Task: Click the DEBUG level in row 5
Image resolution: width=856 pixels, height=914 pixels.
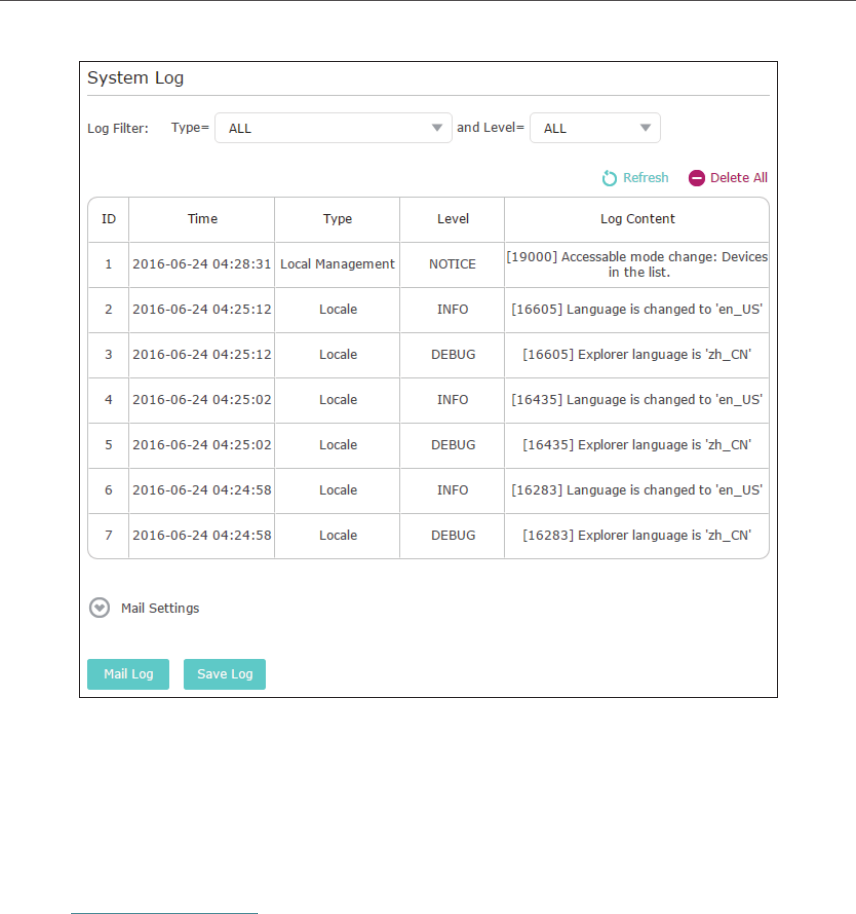Action: (x=453, y=445)
